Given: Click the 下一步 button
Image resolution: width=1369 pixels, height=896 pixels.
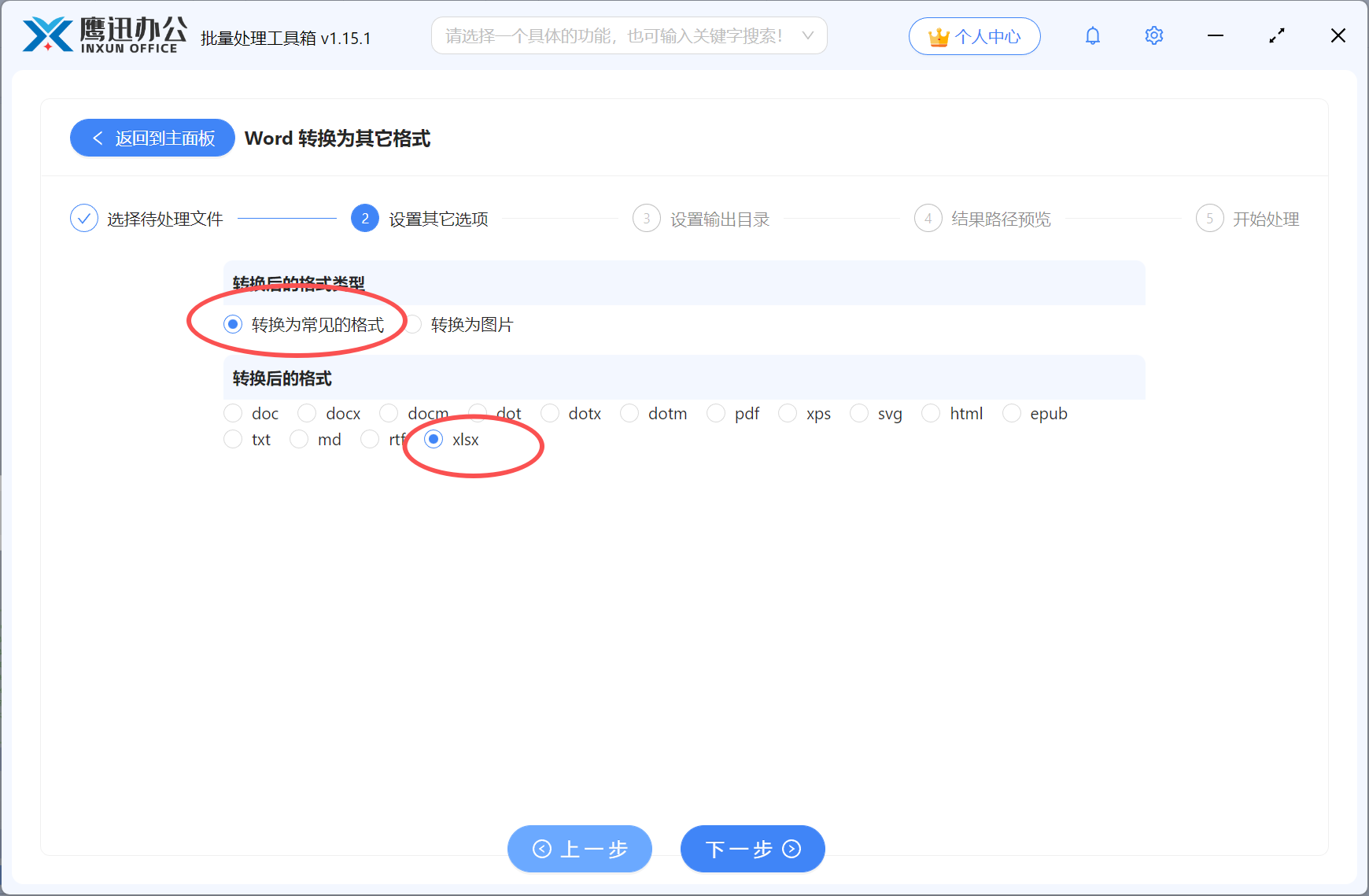Looking at the screenshot, I should (x=751, y=849).
